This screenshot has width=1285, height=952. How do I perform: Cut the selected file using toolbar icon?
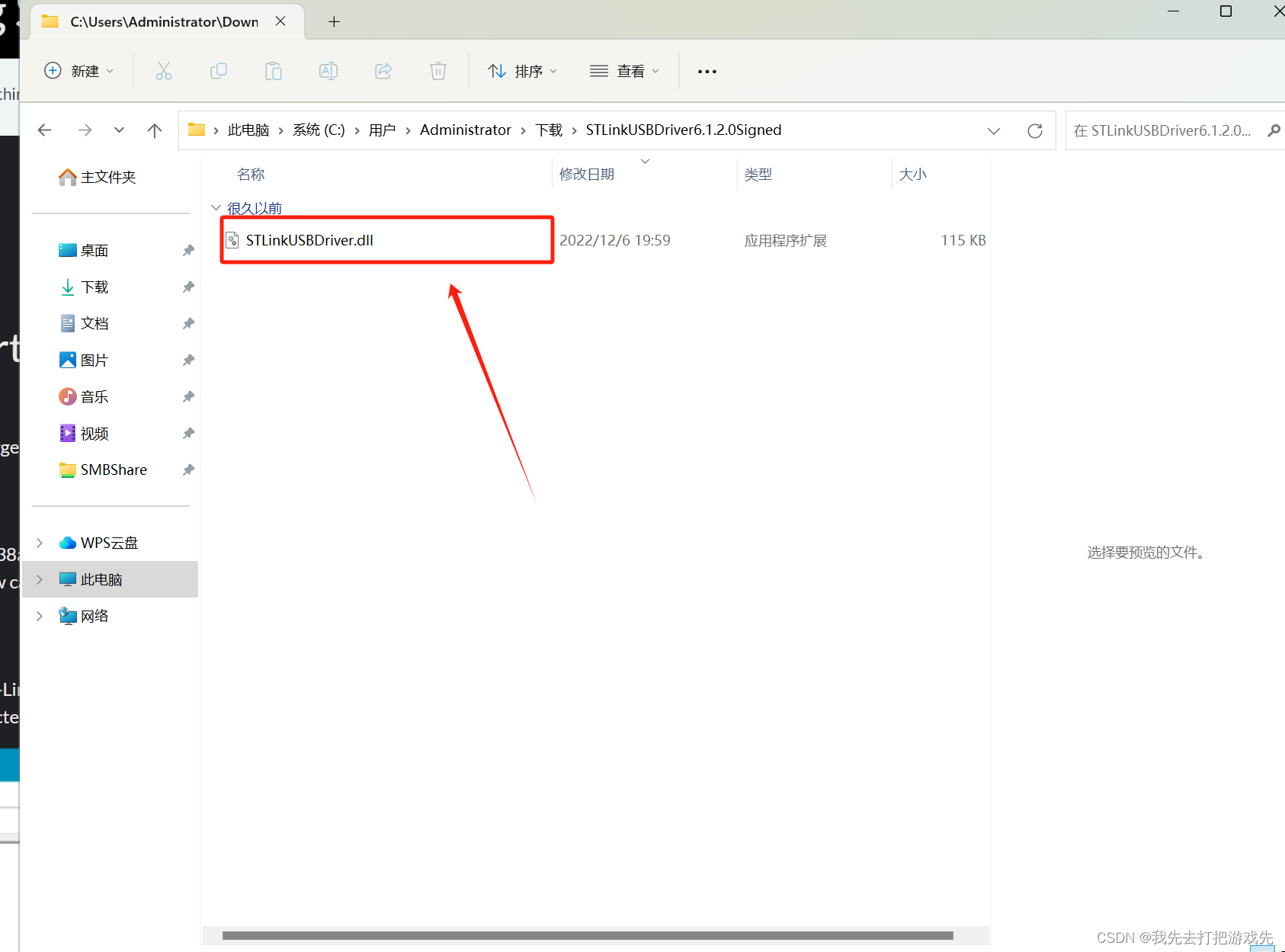164,71
